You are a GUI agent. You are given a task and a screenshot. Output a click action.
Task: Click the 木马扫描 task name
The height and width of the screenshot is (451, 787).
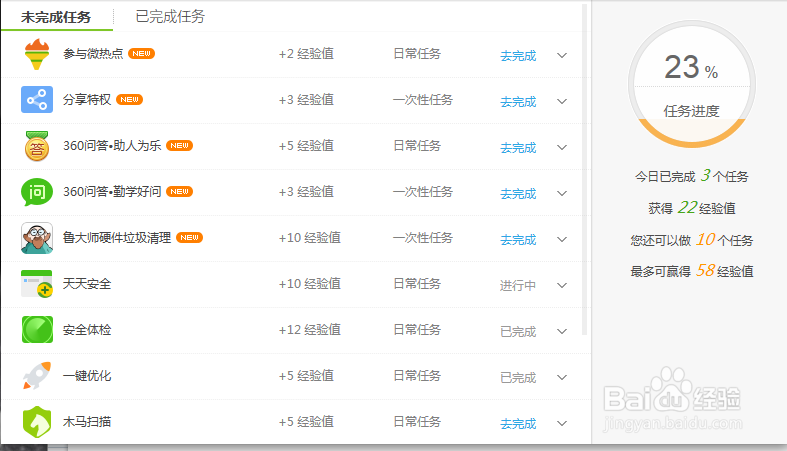pos(87,421)
